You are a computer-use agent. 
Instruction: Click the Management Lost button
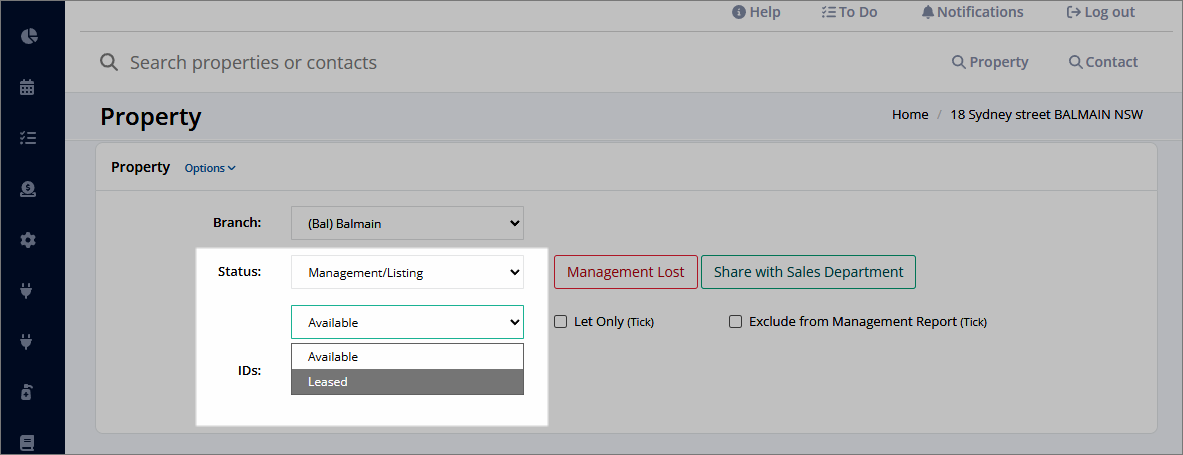point(625,272)
